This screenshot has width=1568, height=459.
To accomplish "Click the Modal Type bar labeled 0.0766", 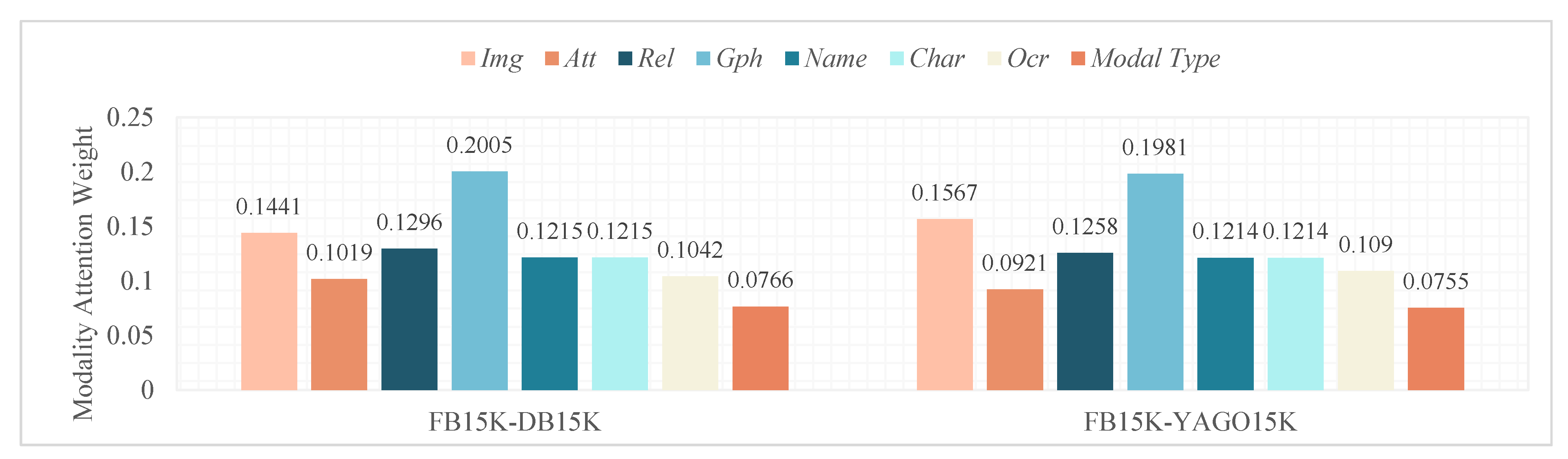I will pyautogui.click(x=760, y=348).
